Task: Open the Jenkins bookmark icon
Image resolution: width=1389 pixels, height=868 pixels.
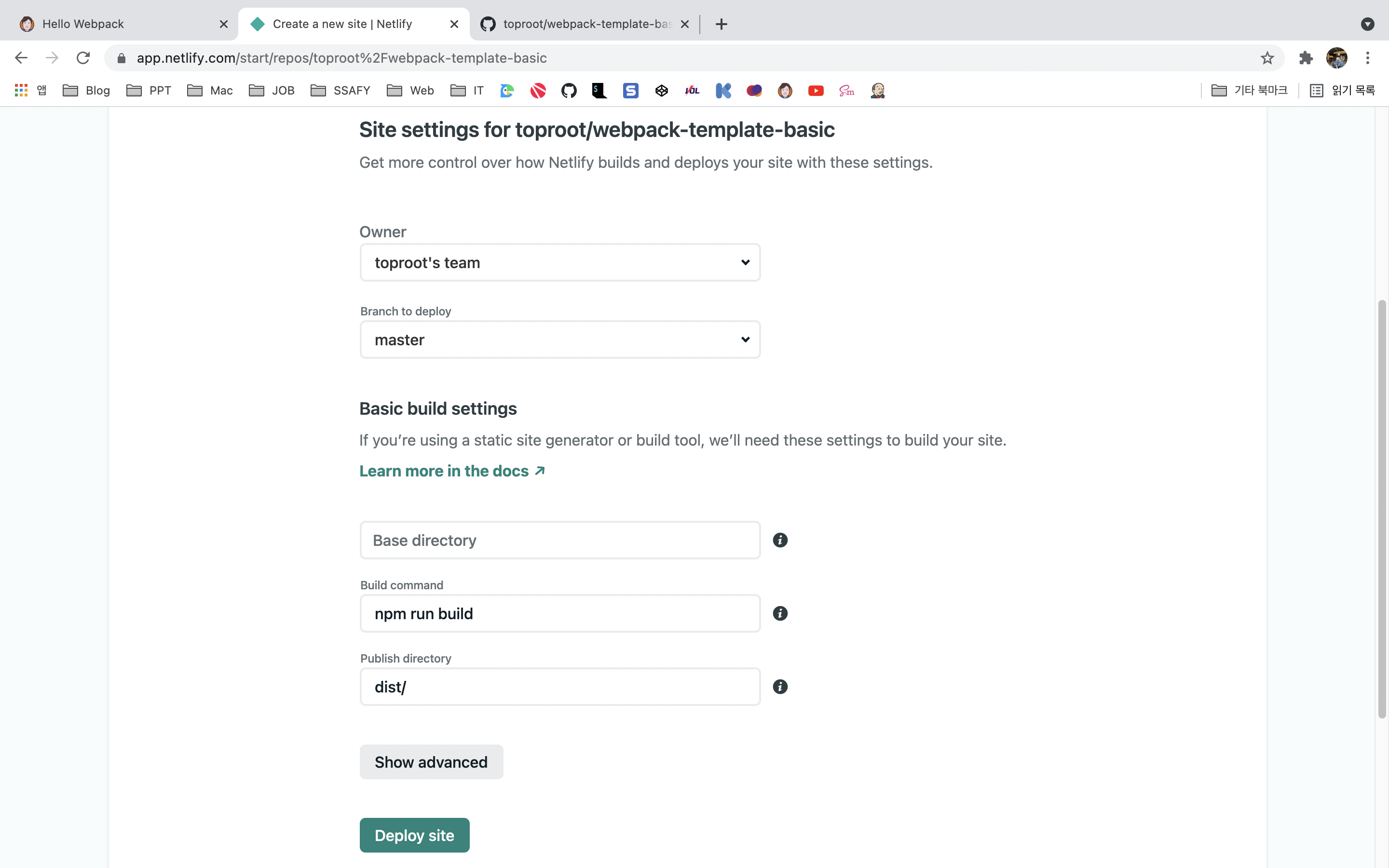Action: click(x=878, y=90)
